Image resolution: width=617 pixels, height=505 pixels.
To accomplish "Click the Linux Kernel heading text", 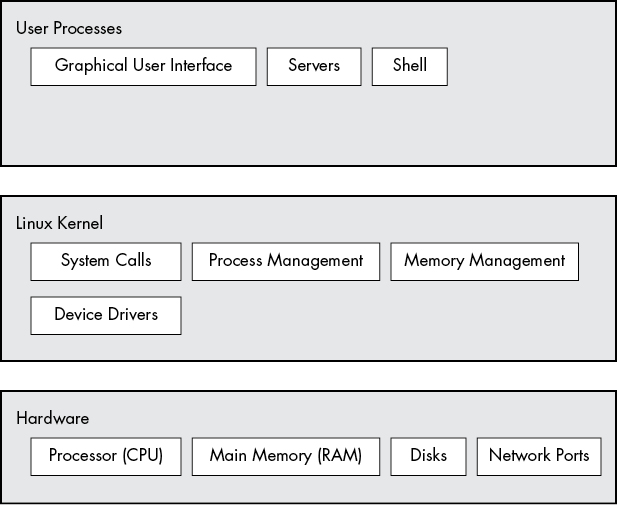I will pyautogui.click(x=59, y=223).
